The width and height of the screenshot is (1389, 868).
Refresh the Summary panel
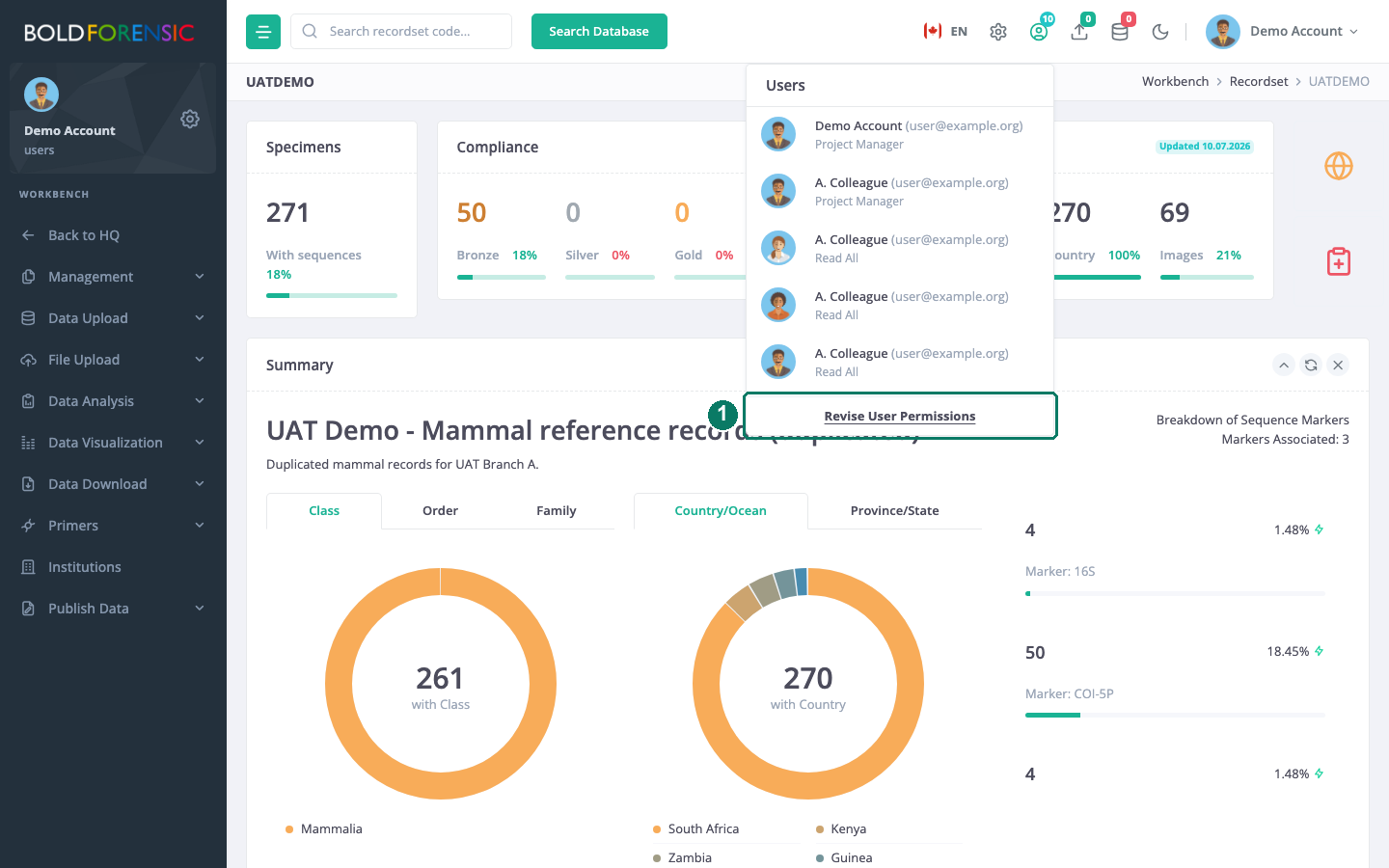[x=1311, y=365]
